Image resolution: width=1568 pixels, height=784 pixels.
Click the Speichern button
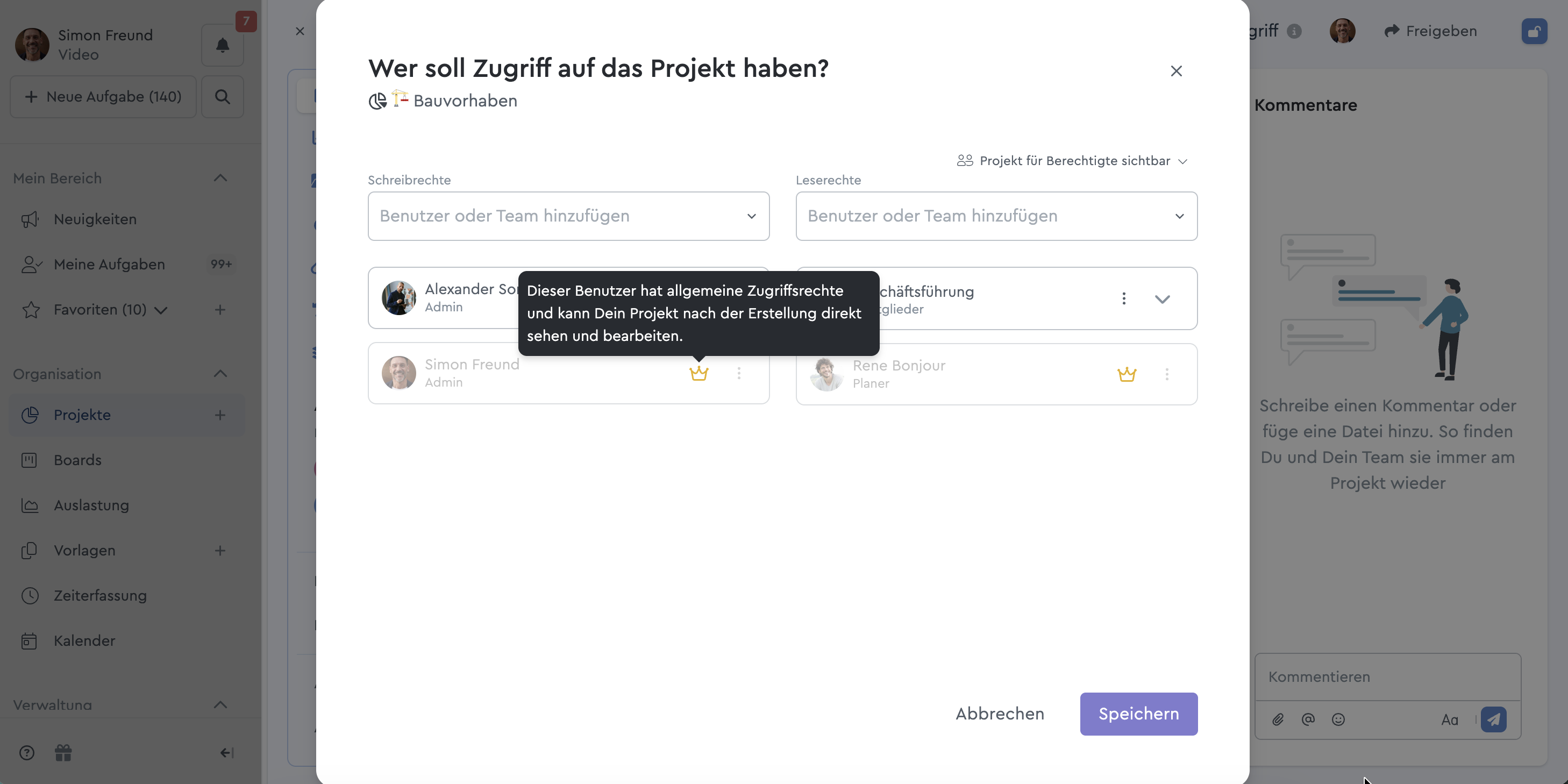pos(1138,714)
